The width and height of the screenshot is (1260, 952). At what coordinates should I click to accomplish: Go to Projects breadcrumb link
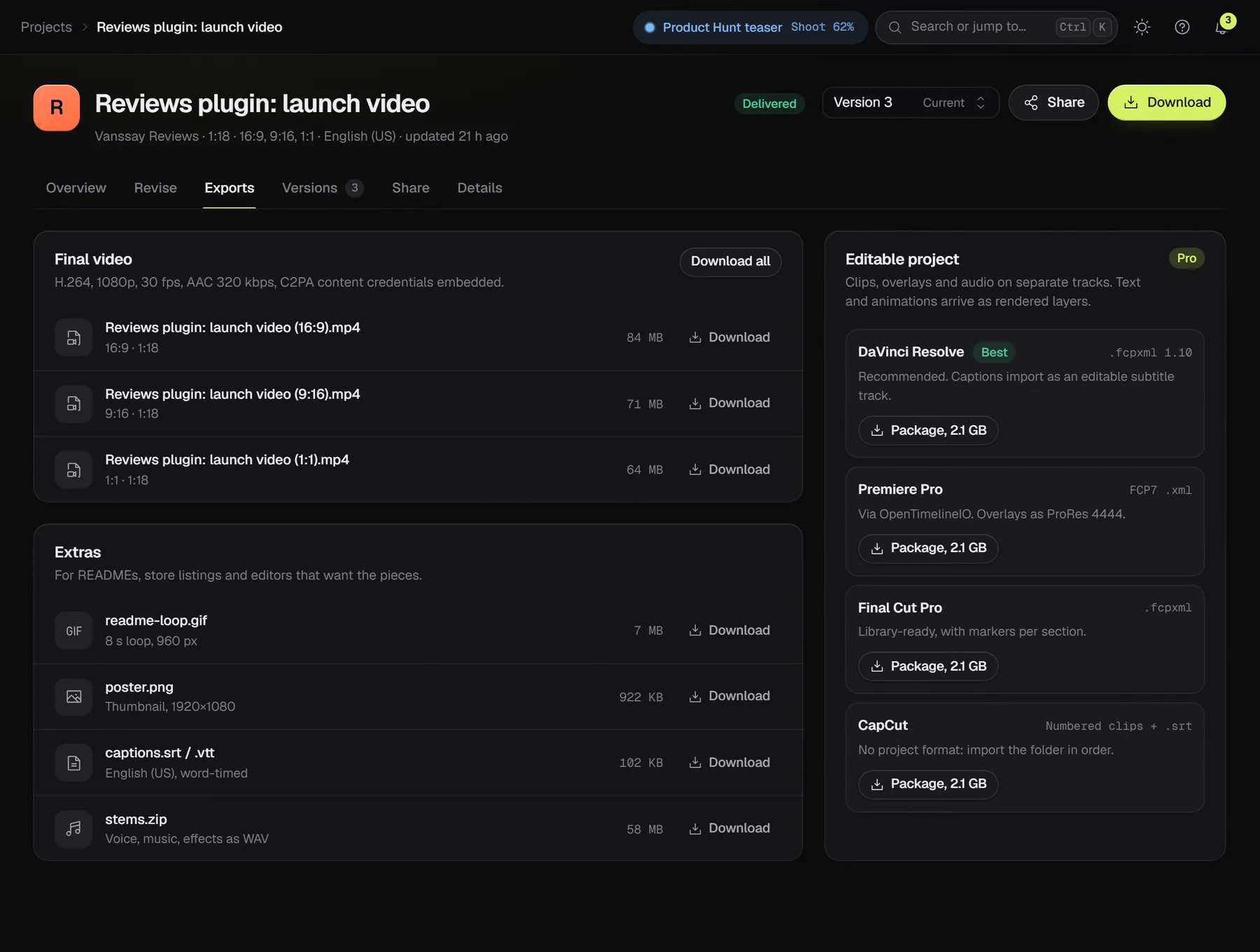tap(46, 27)
